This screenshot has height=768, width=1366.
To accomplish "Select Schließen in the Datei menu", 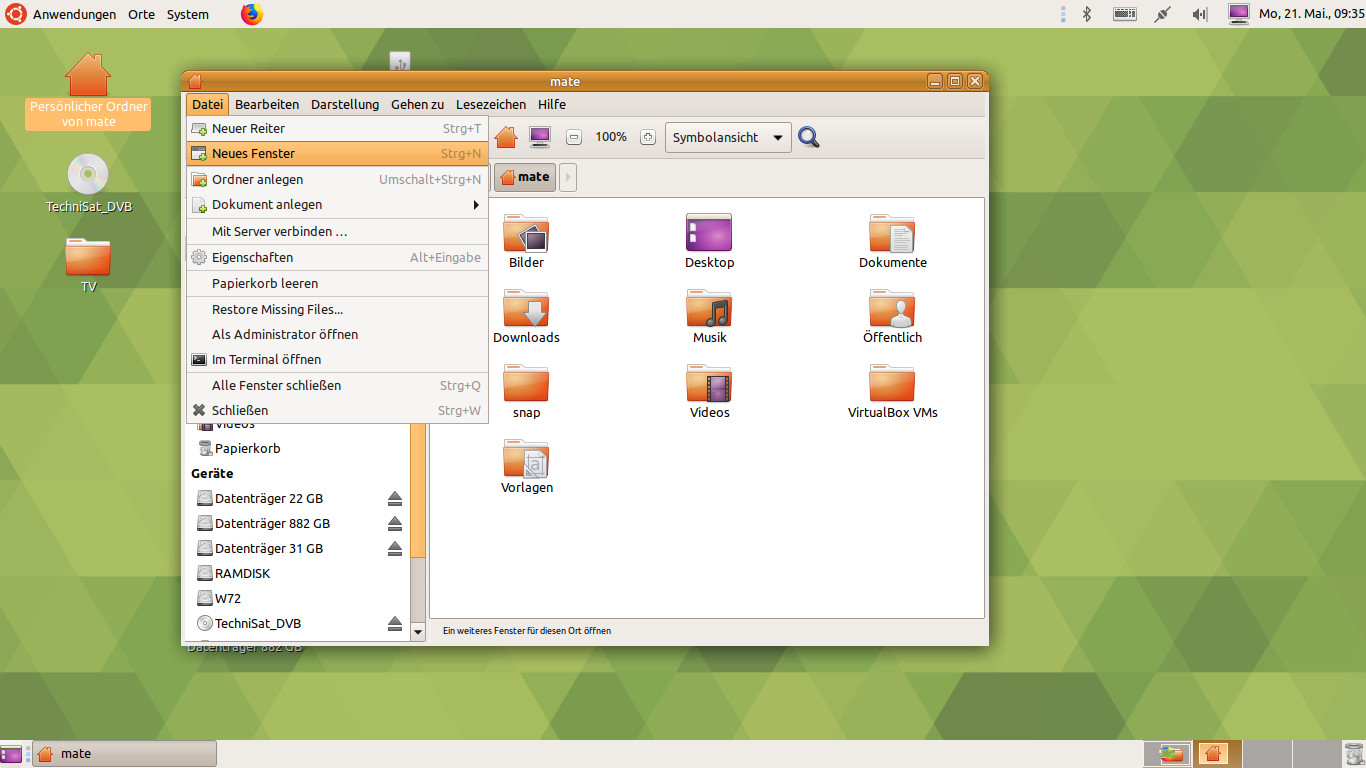I will pos(337,410).
